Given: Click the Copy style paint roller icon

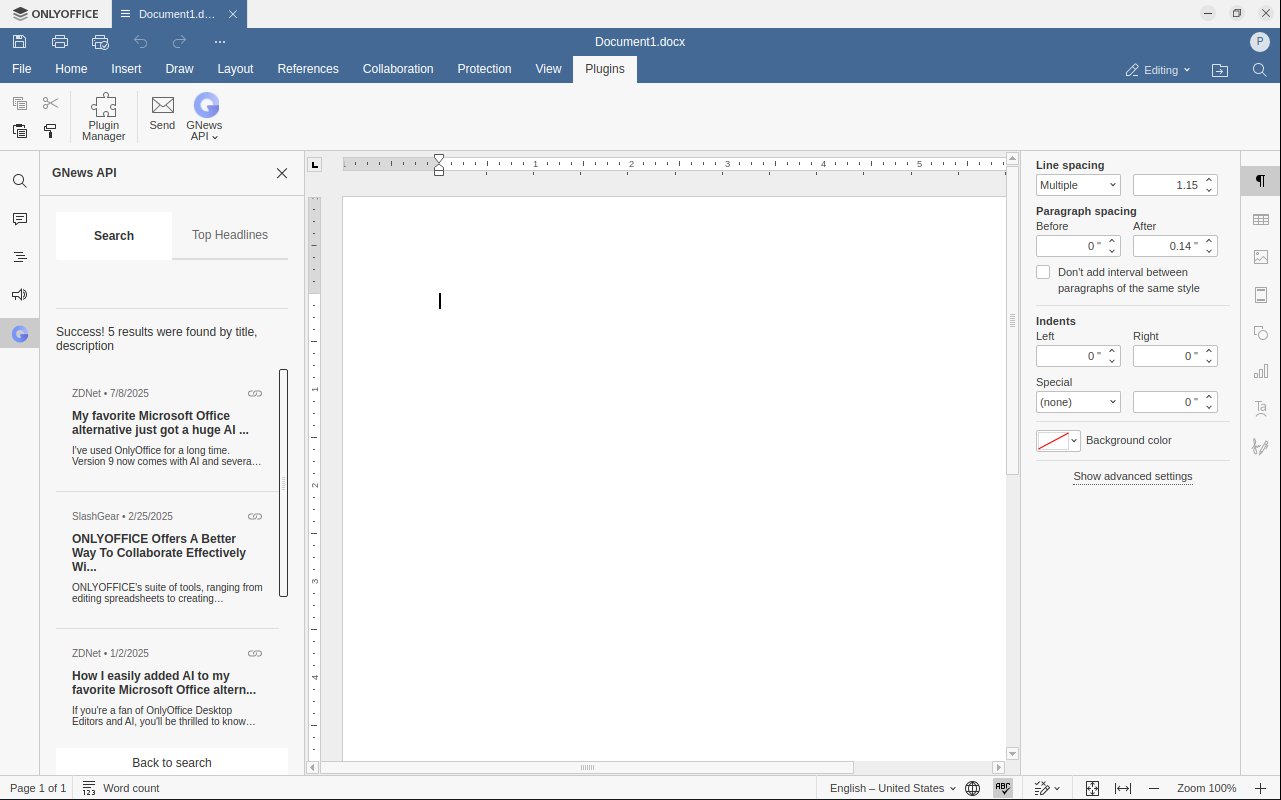Looking at the screenshot, I should (x=51, y=131).
